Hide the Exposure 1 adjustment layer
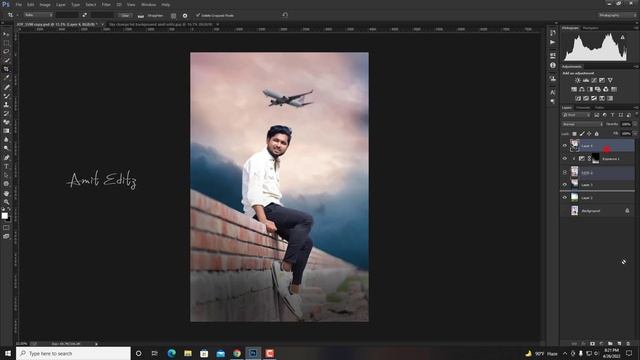This screenshot has width=640, height=360. coord(565,159)
